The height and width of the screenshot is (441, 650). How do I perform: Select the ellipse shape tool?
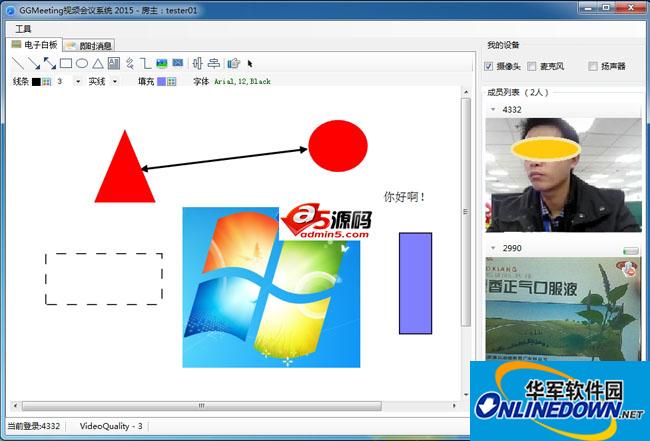point(82,63)
